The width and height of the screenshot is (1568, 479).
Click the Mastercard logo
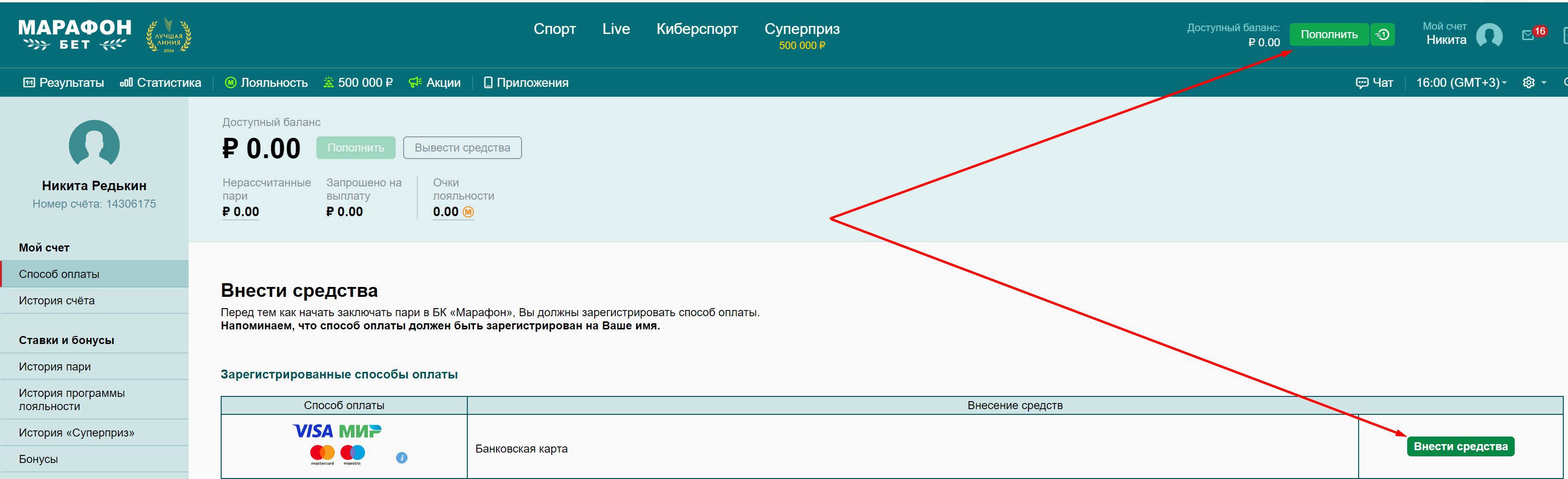click(323, 455)
